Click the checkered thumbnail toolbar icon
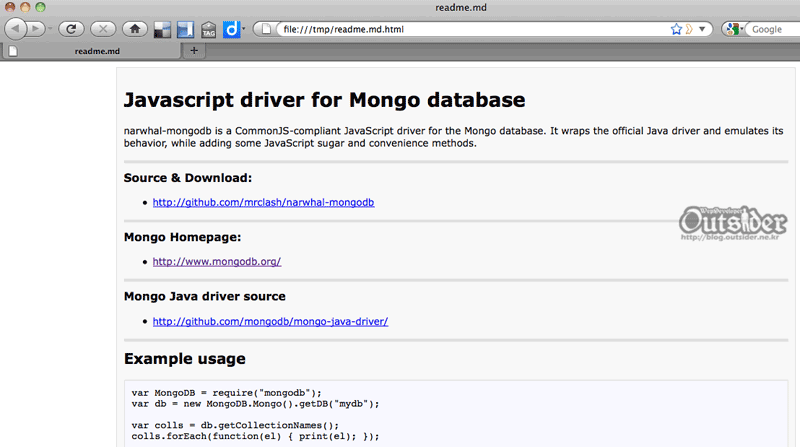Image resolution: width=800 pixels, height=447 pixels. pos(162,30)
